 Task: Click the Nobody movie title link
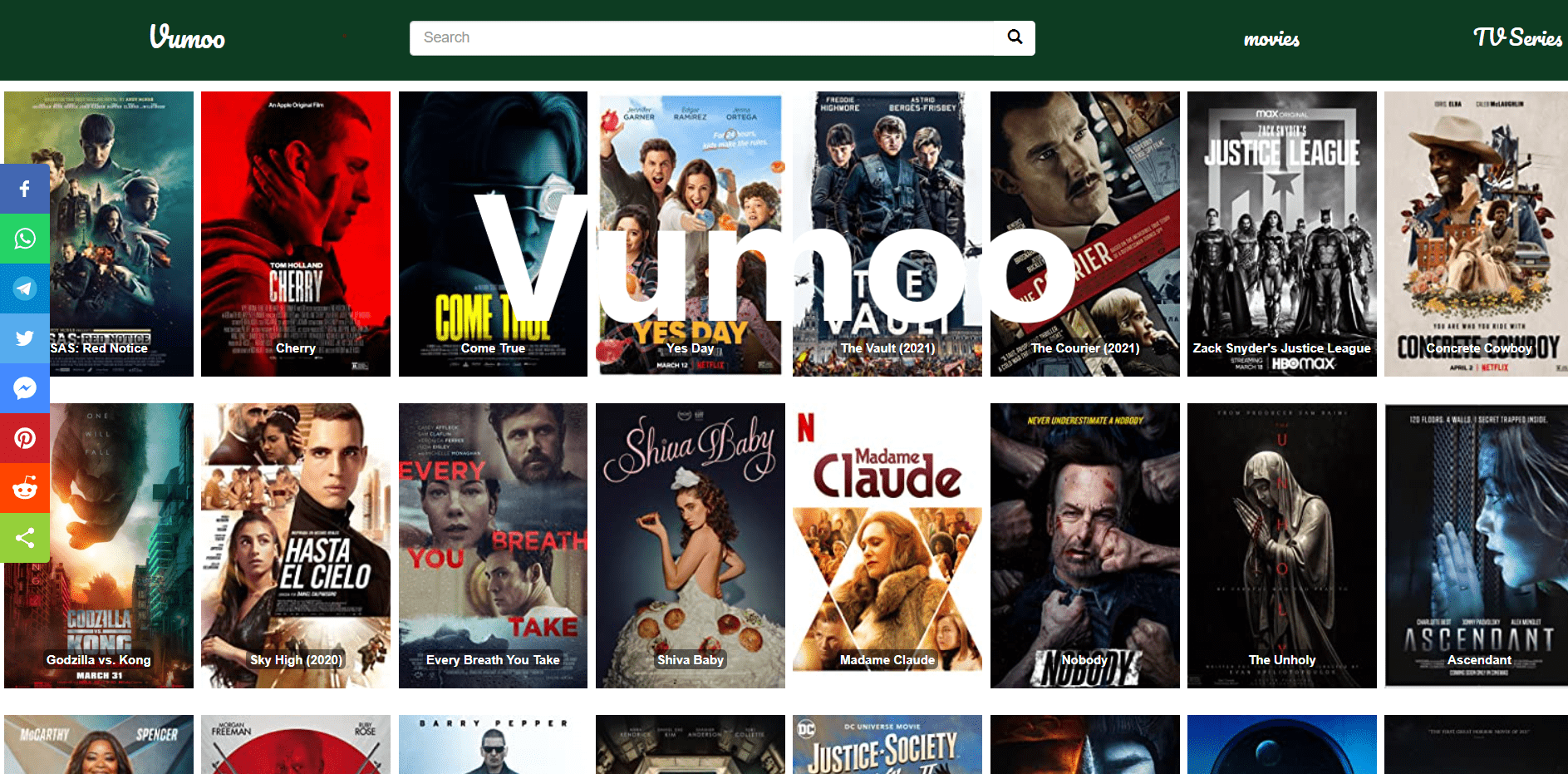(1084, 659)
